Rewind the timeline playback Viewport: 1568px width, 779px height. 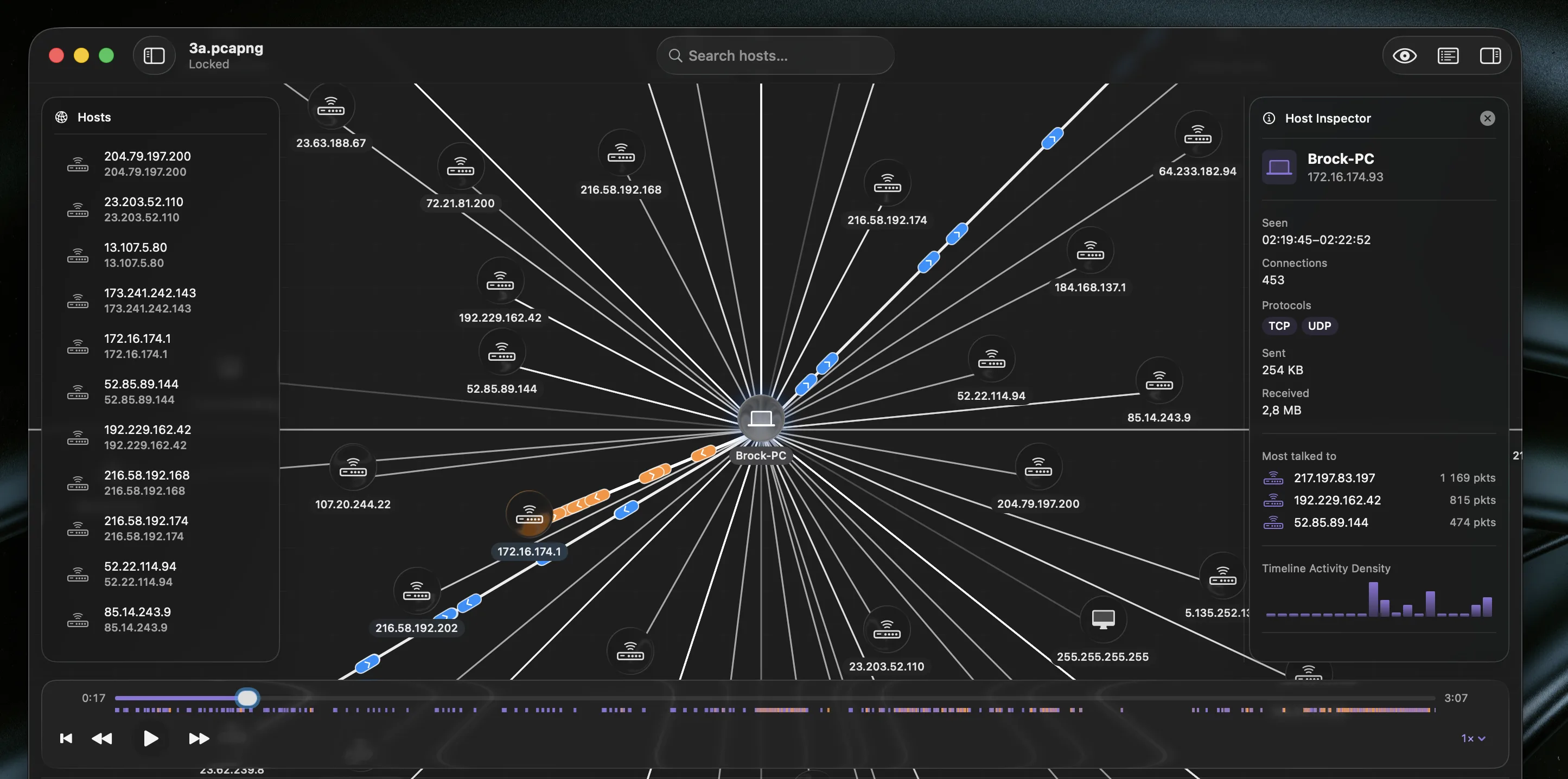[x=101, y=738]
